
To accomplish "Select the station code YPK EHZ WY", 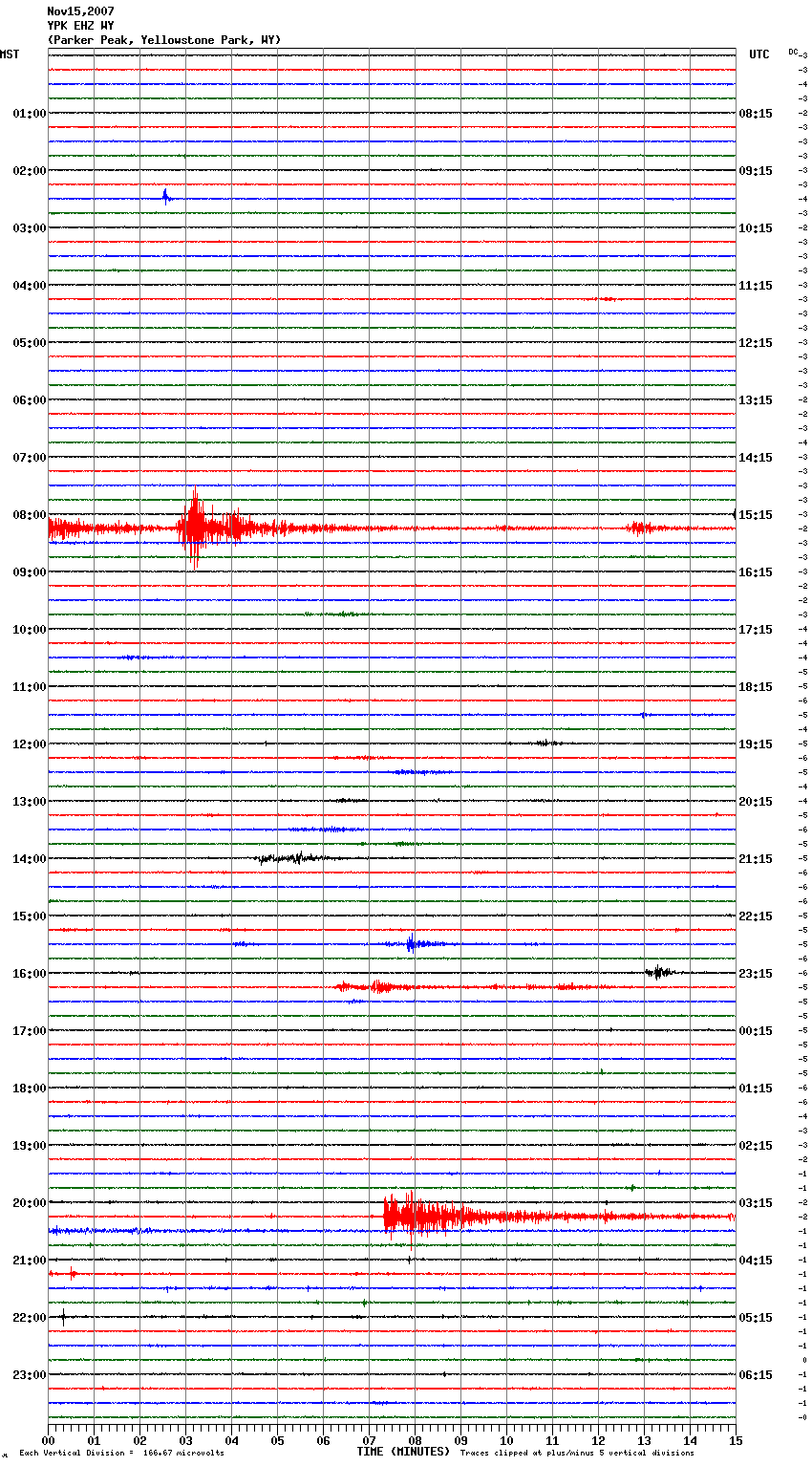I will [x=80, y=26].
